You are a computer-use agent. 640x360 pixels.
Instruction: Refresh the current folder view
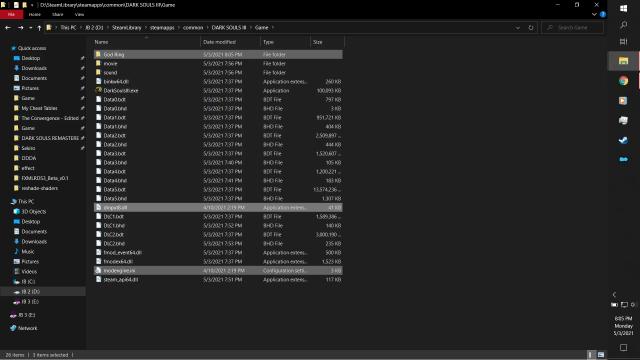point(531,28)
